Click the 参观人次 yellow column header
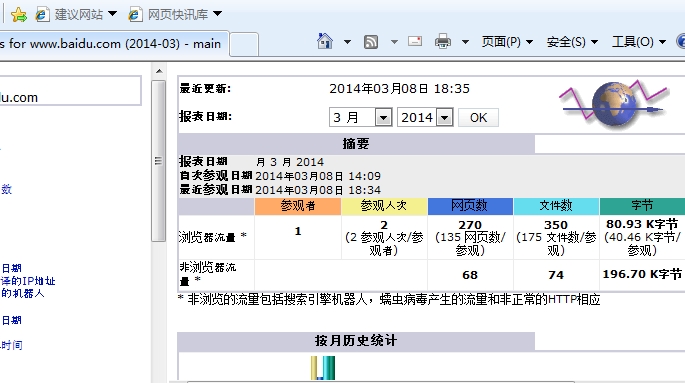 [384, 206]
